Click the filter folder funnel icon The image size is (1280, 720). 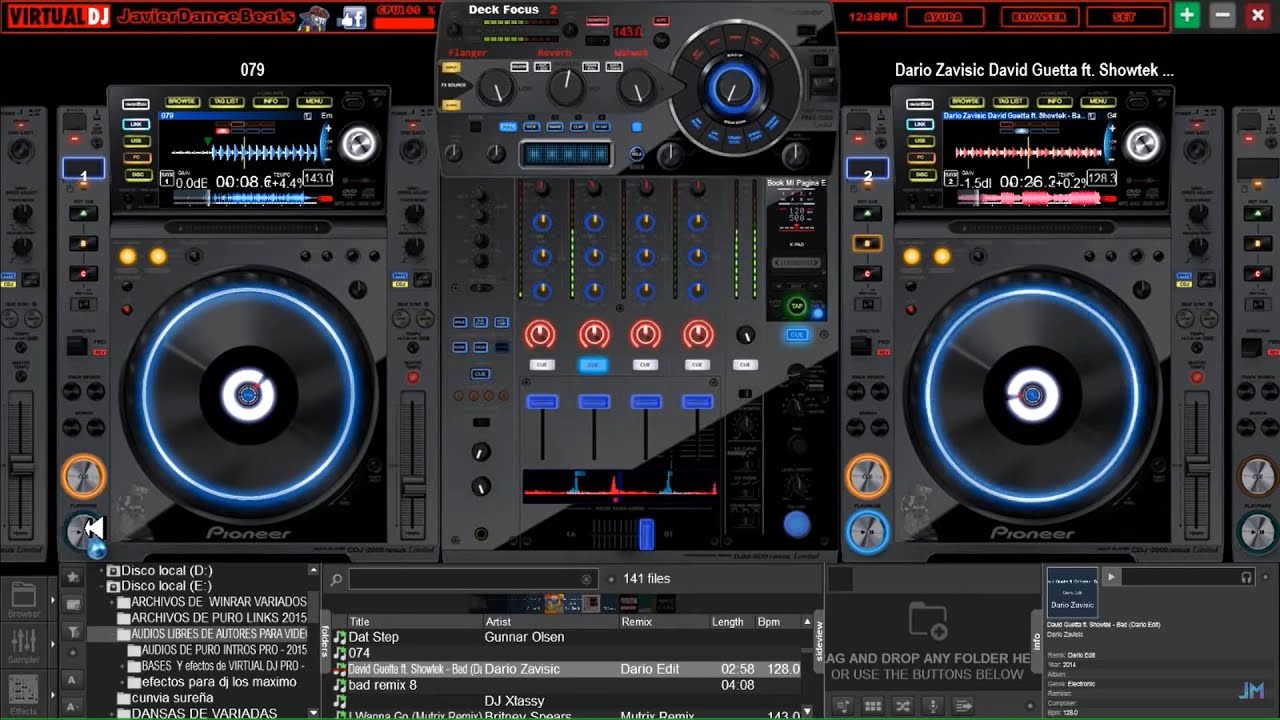[73, 631]
